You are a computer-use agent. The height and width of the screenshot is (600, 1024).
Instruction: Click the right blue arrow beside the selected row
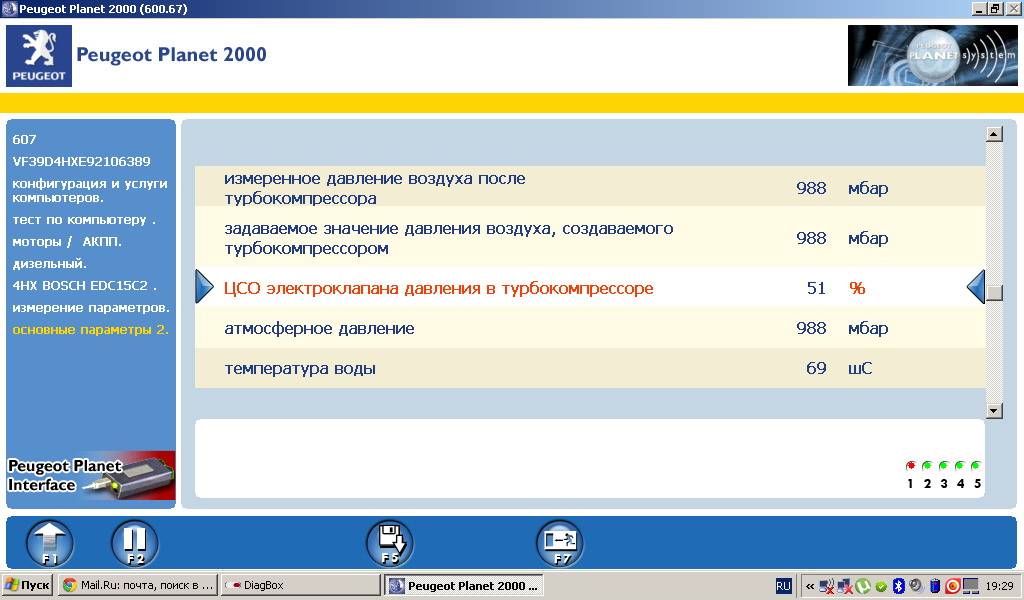click(976, 288)
